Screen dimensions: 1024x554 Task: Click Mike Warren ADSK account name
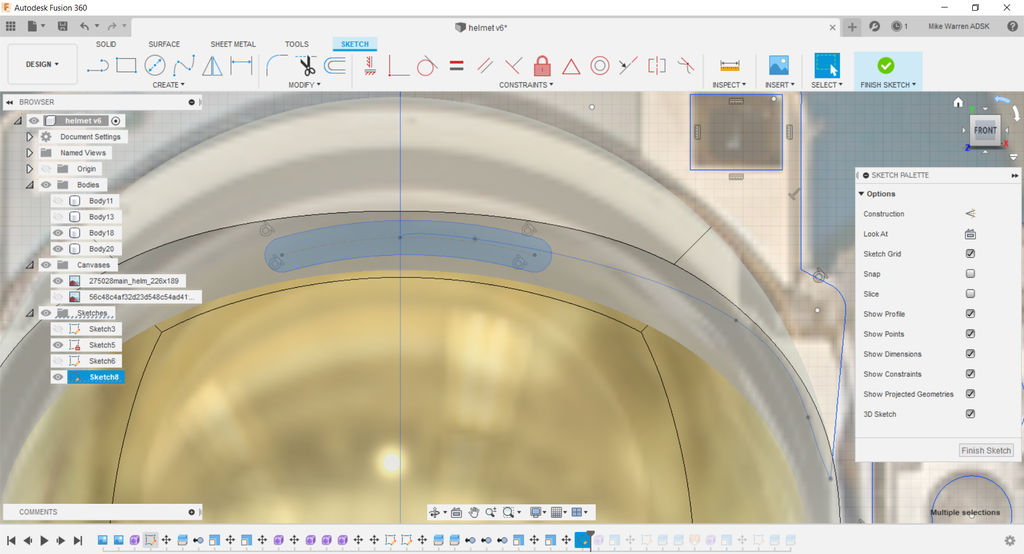coord(959,26)
